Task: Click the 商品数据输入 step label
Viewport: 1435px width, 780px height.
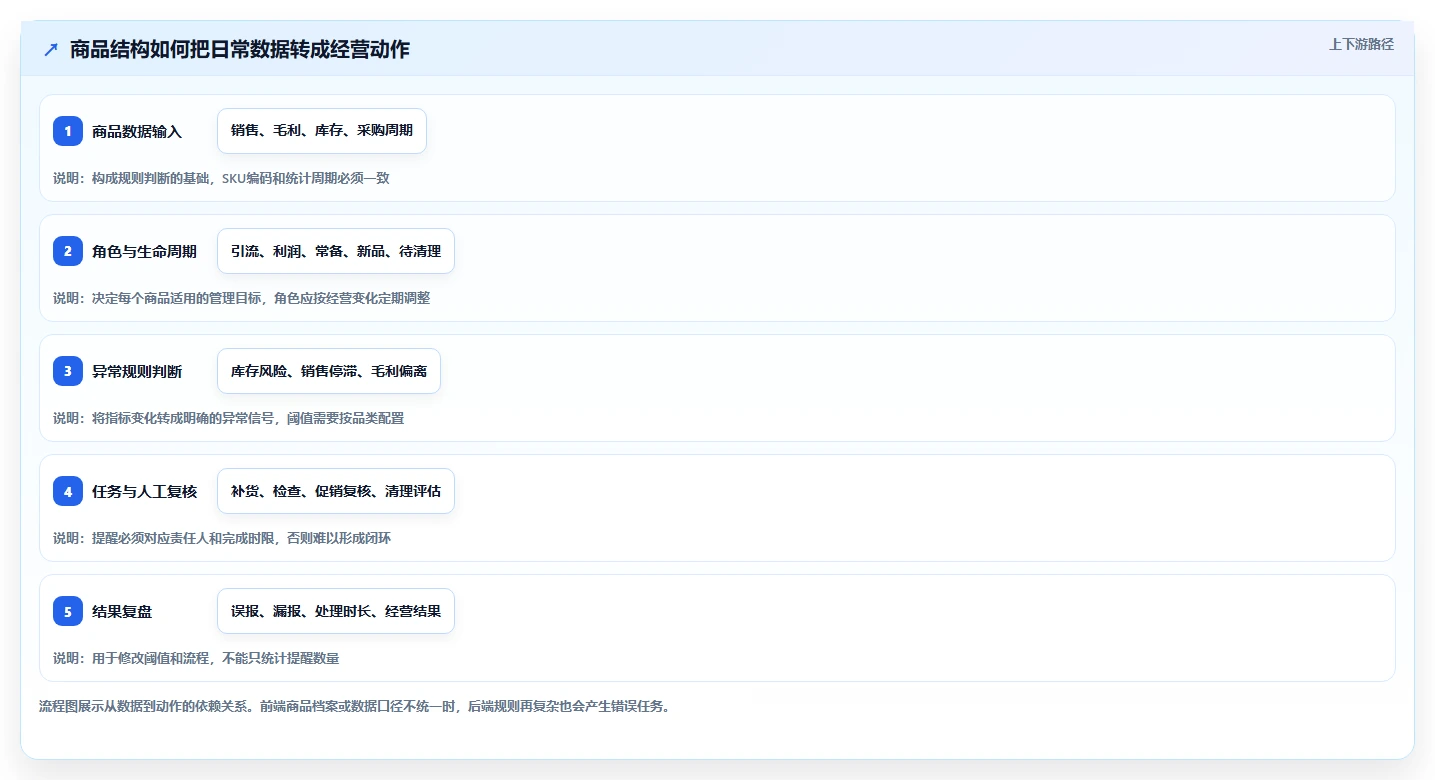Action: point(137,131)
